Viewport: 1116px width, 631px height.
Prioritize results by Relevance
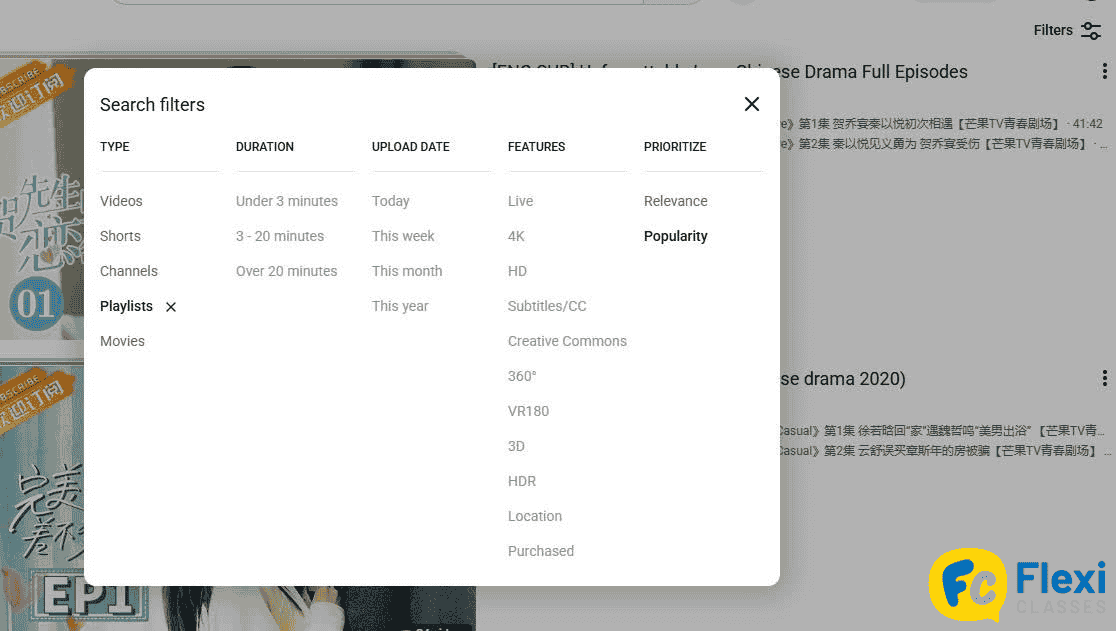[675, 201]
